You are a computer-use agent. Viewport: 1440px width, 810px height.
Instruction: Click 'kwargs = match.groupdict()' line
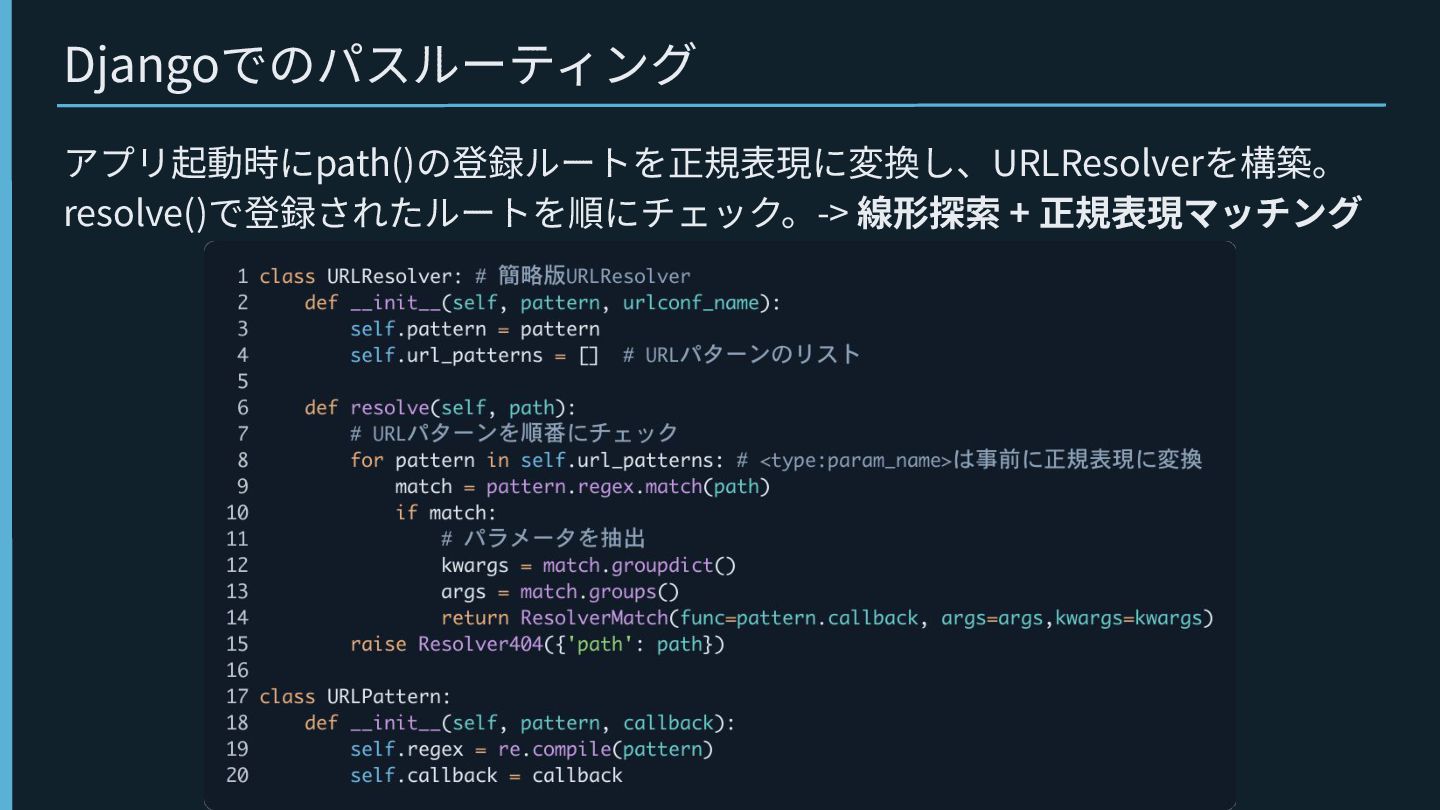[589, 565]
